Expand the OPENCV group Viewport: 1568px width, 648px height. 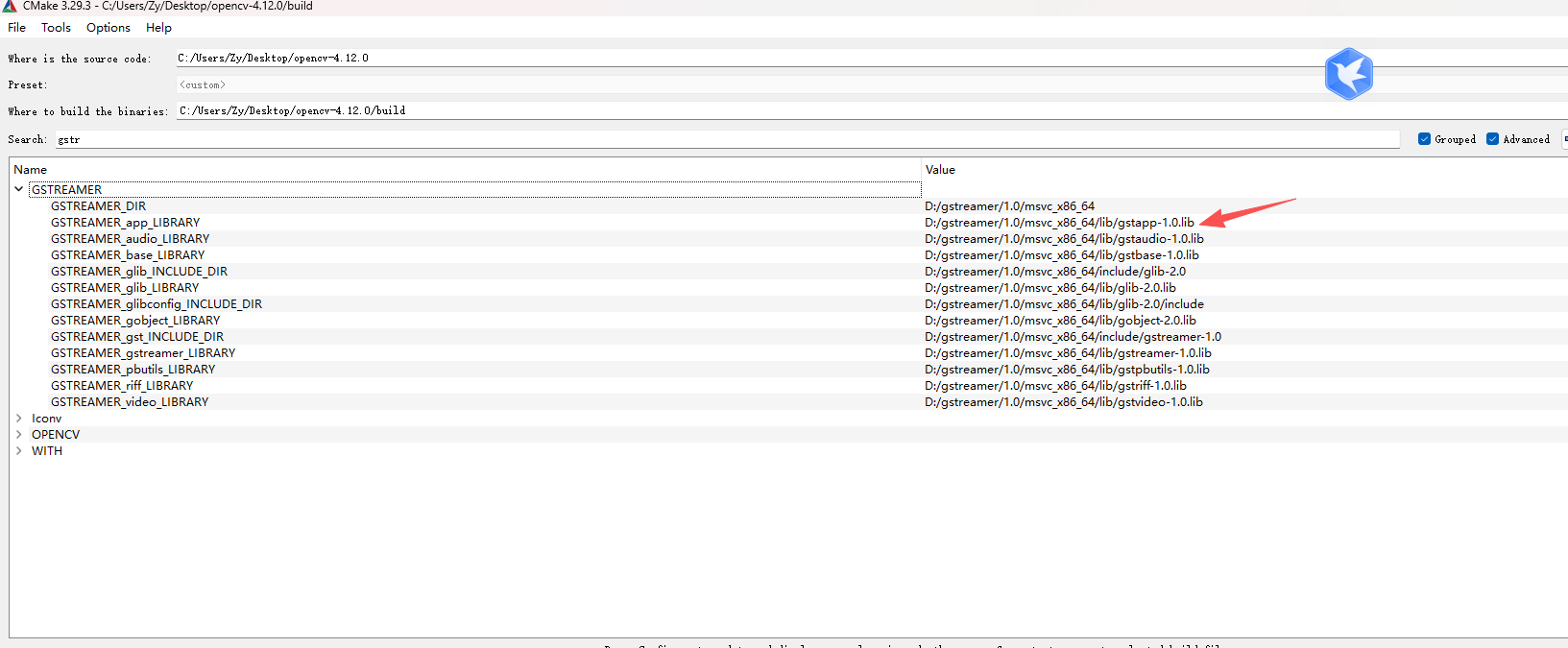18,434
